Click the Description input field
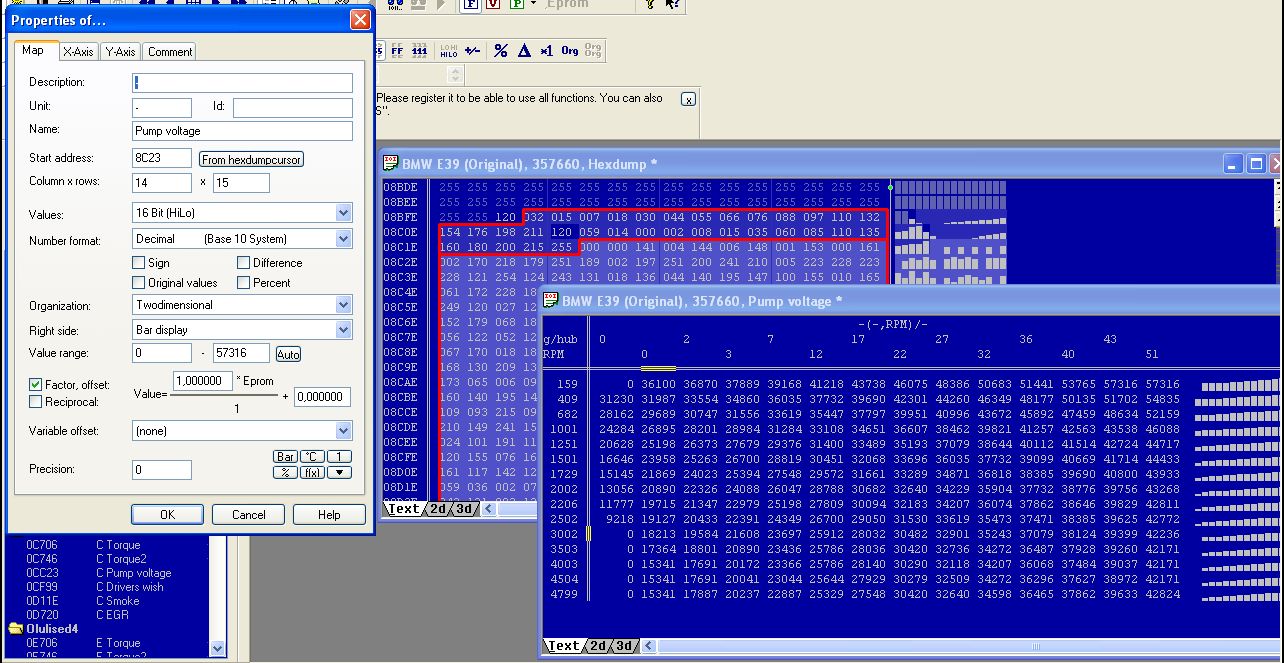 [x=242, y=83]
